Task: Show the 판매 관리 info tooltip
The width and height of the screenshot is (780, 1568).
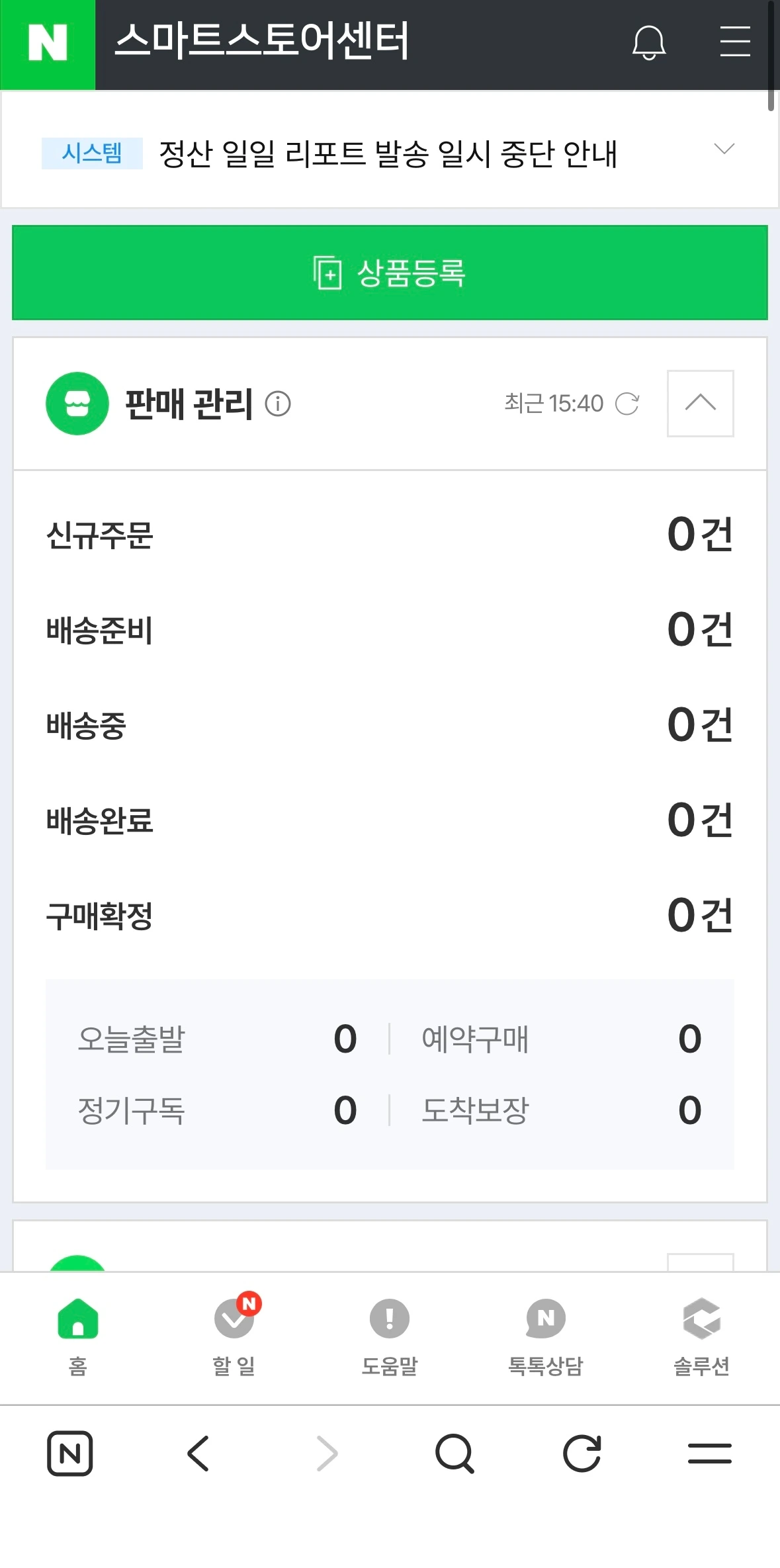Action: (278, 404)
